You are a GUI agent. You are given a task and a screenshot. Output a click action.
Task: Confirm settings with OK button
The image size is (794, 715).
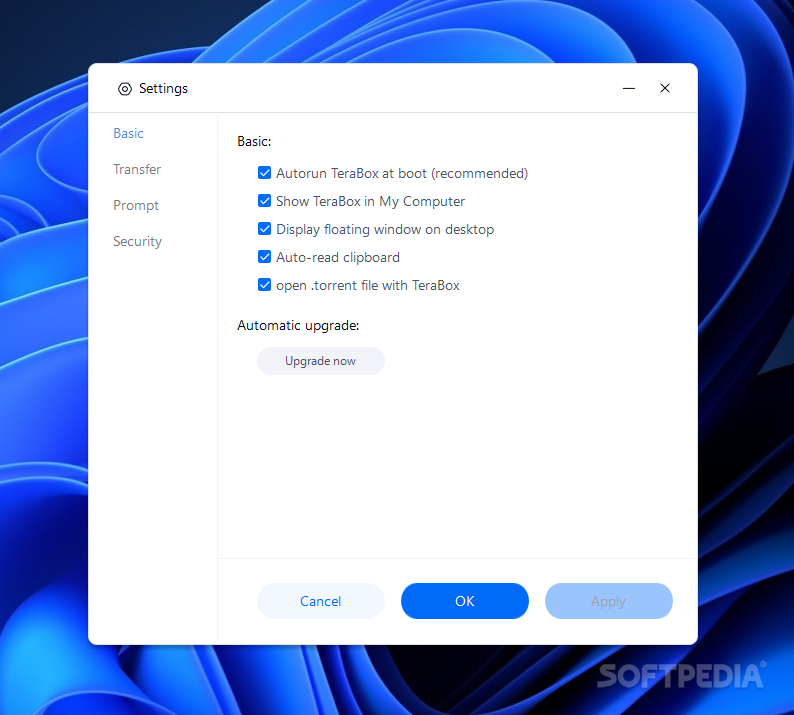coord(465,601)
